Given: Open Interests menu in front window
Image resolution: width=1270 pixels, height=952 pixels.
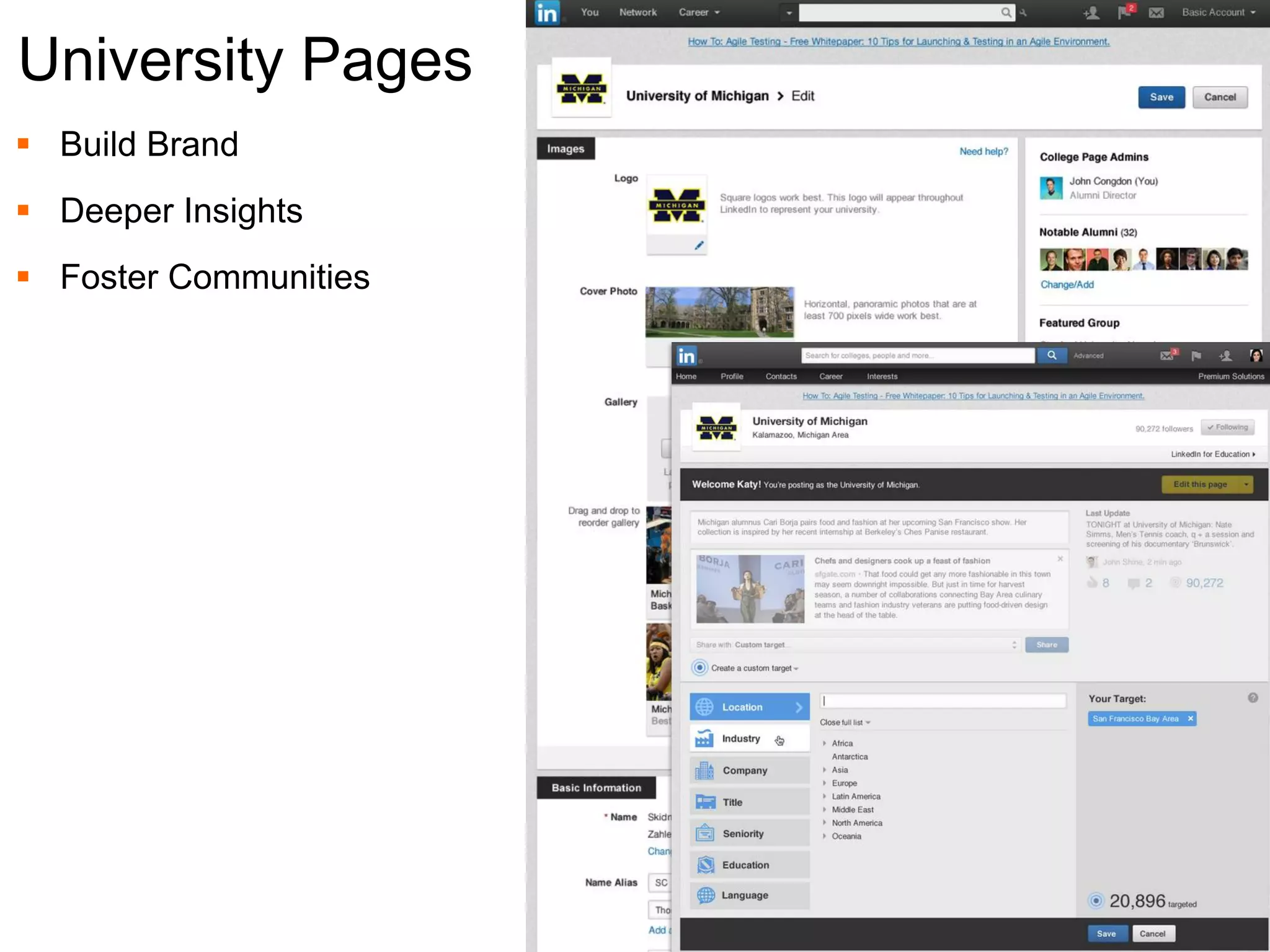Looking at the screenshot, I should tap(882, 376).
